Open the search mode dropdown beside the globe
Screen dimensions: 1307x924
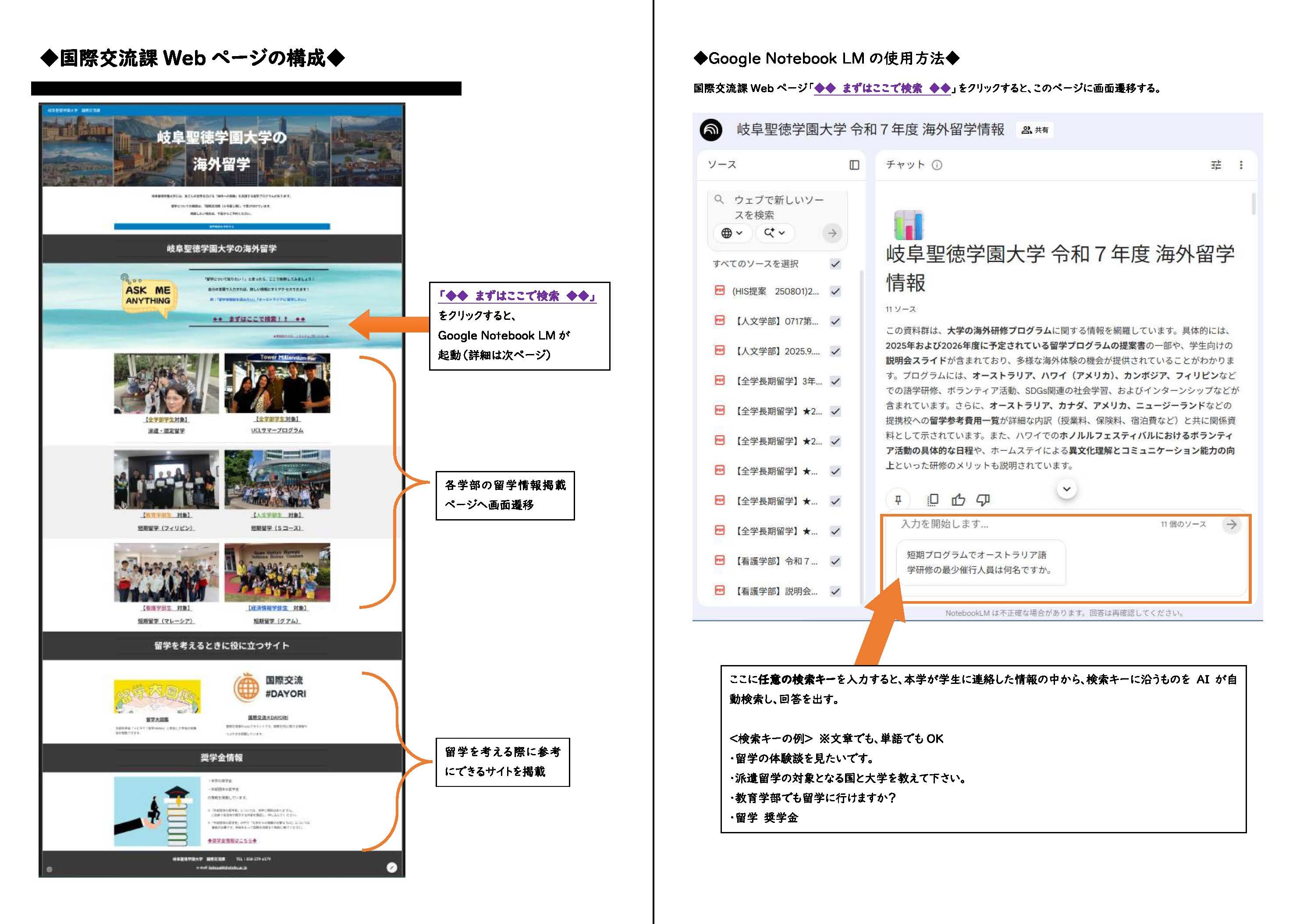774,233
